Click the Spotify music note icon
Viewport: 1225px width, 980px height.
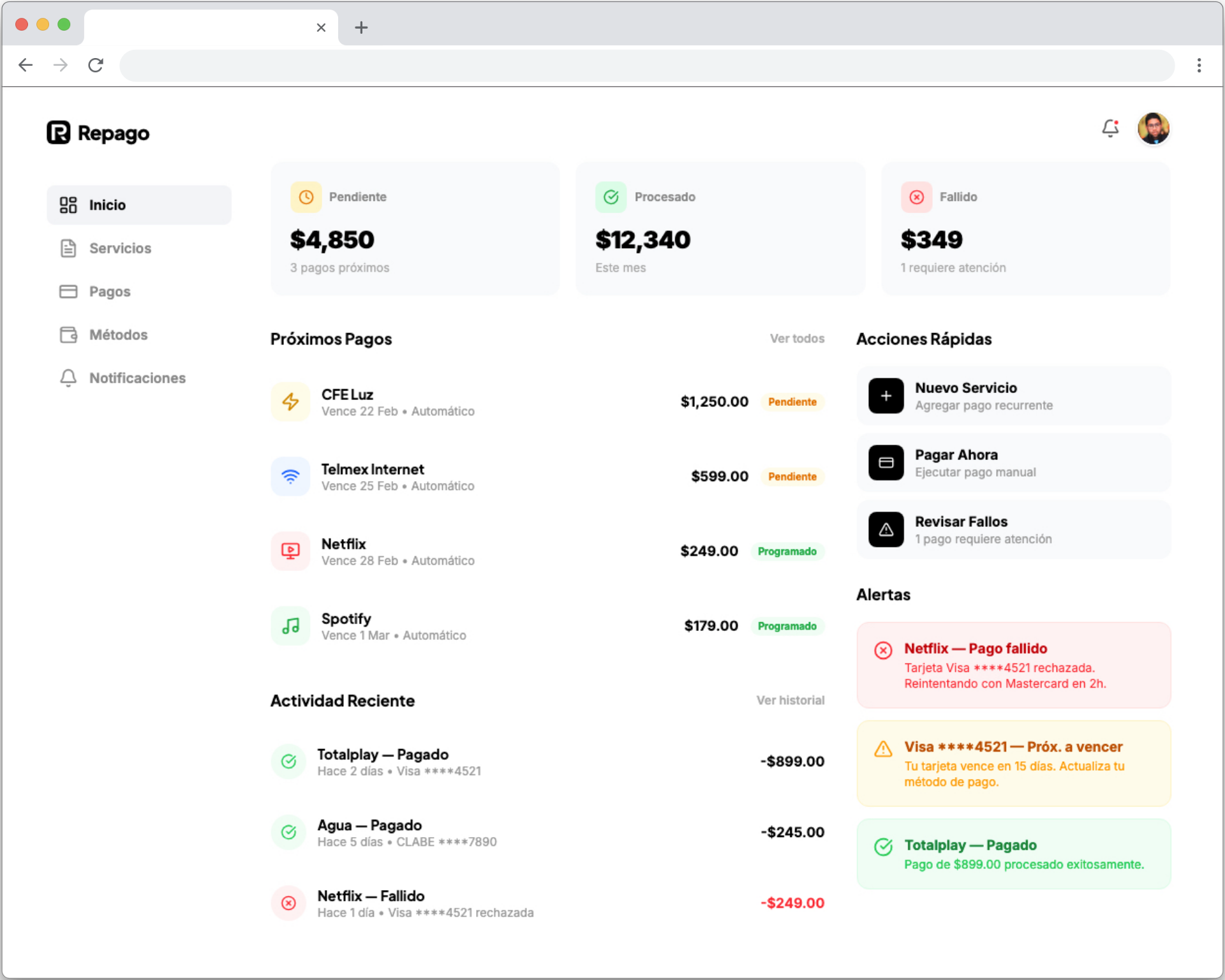(290, 626)
